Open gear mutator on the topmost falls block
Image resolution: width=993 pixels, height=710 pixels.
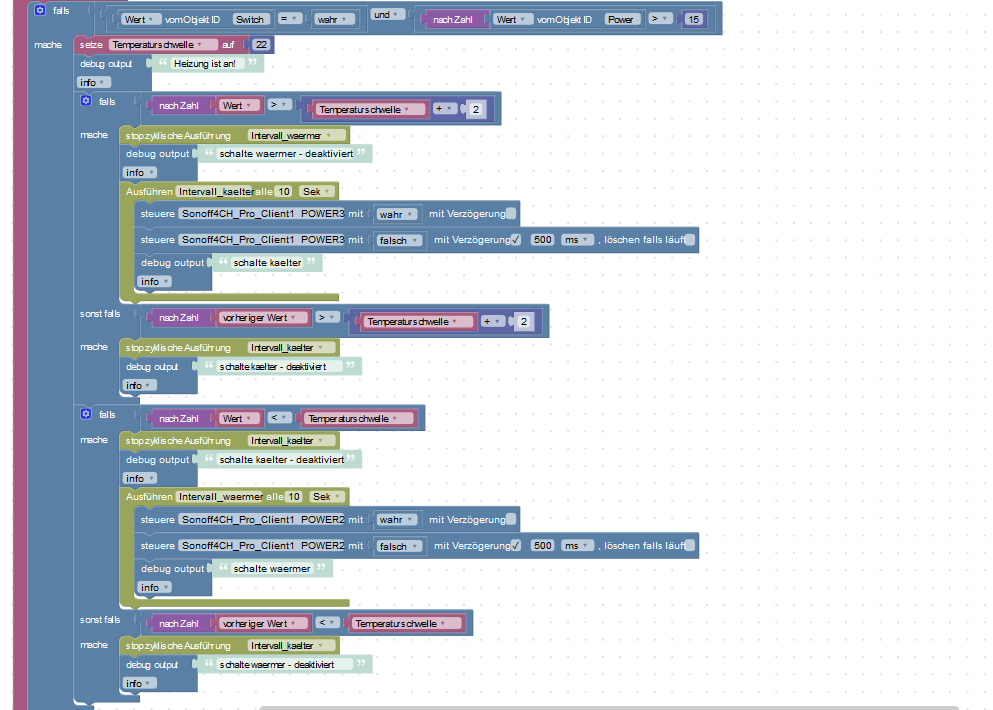[x=40, y=10]
